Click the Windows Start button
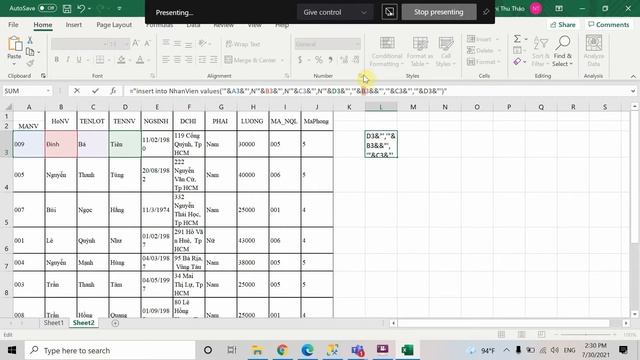Image resolution: width=640 pixels, height=360 pixels. point(12,350)
